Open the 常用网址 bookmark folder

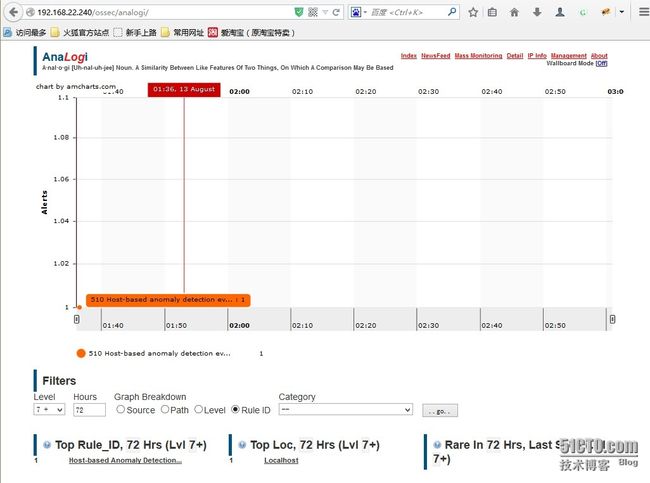point(183,32)
